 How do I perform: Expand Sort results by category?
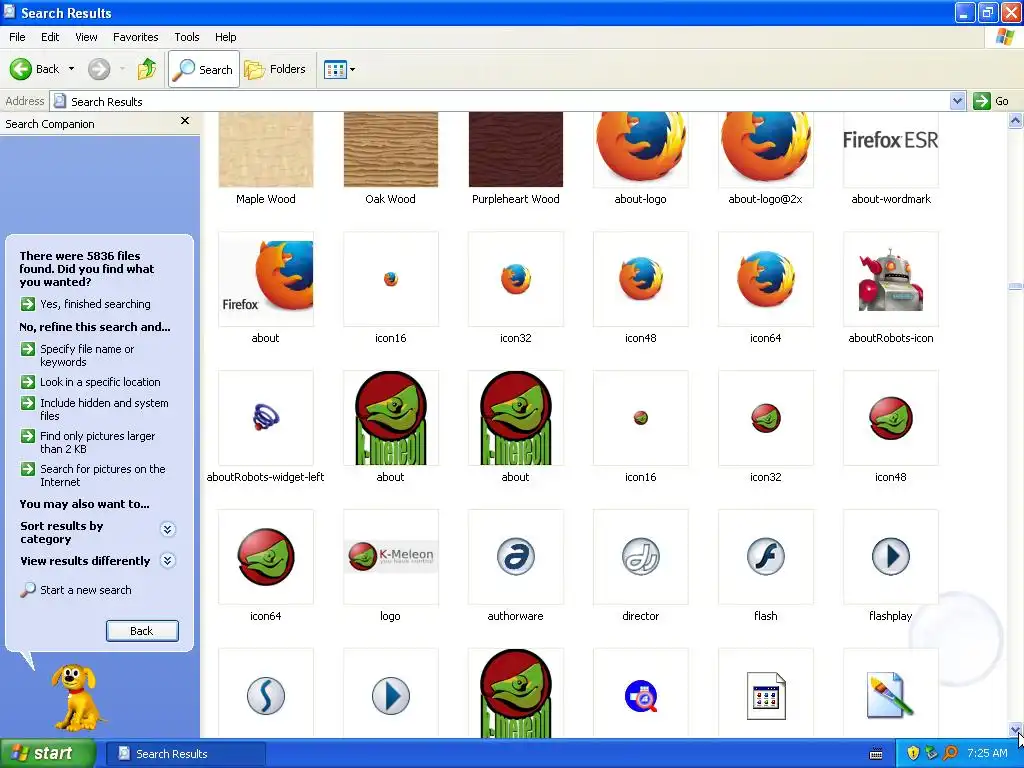(168, 529)
